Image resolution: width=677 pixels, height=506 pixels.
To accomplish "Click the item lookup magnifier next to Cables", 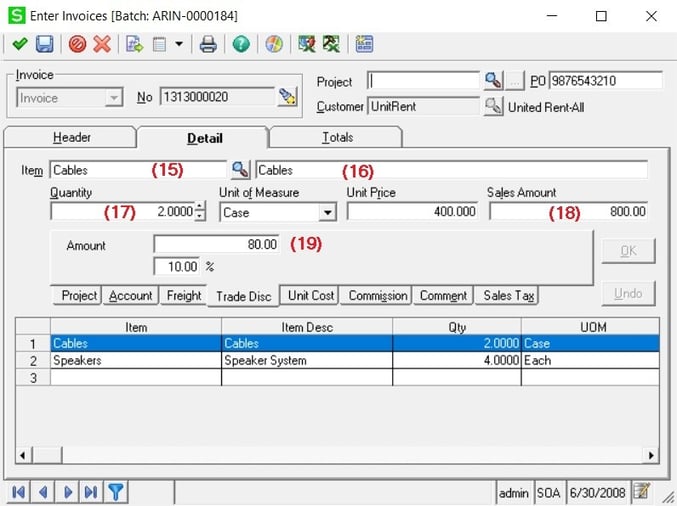I will (240, 169).
